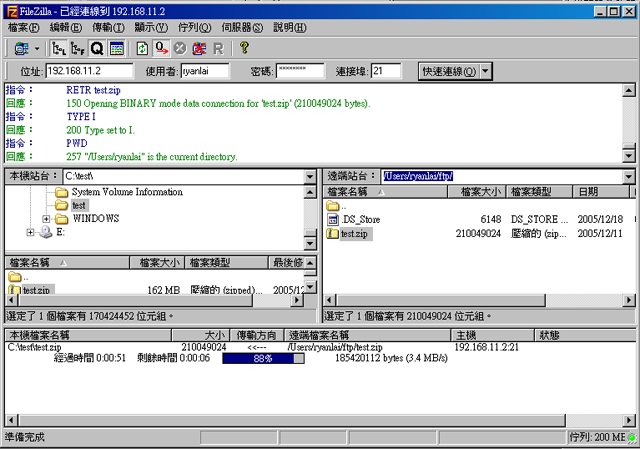Screen dimensions: 640x449
Task: Toggle the message log display
Action: point(117,49)
